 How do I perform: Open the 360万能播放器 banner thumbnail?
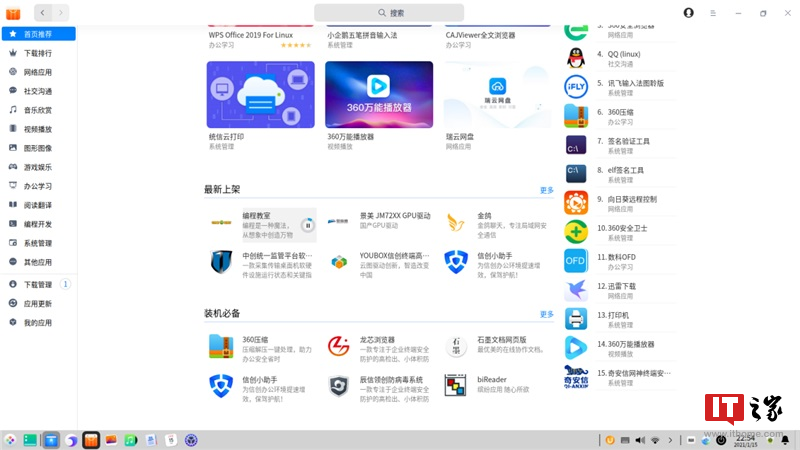[x=379, y=94]
